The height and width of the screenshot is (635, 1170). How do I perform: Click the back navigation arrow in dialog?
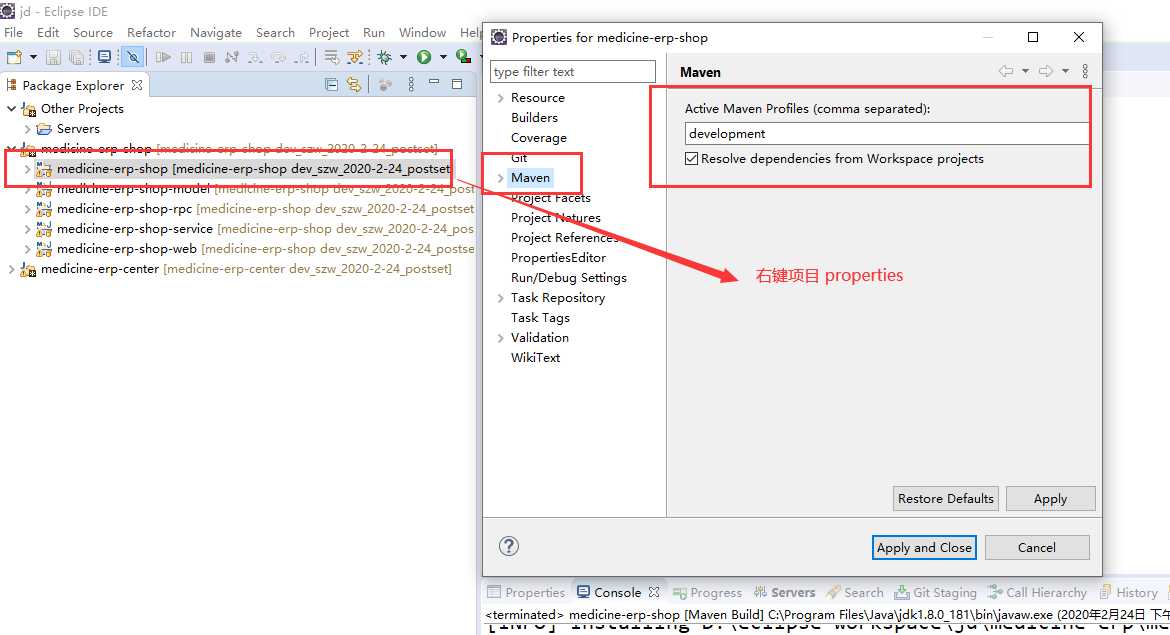pyautogui.click(x=1006, y=71)
